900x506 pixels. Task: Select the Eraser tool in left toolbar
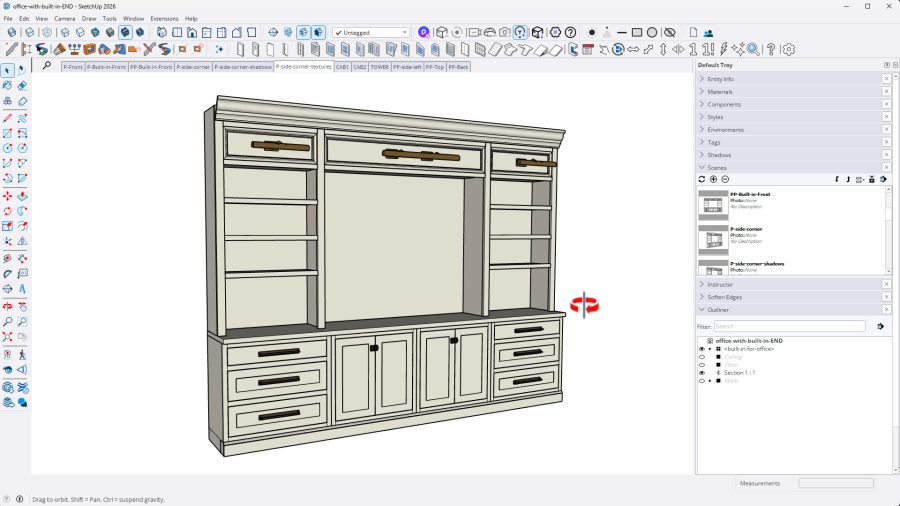tap(22, 86)
